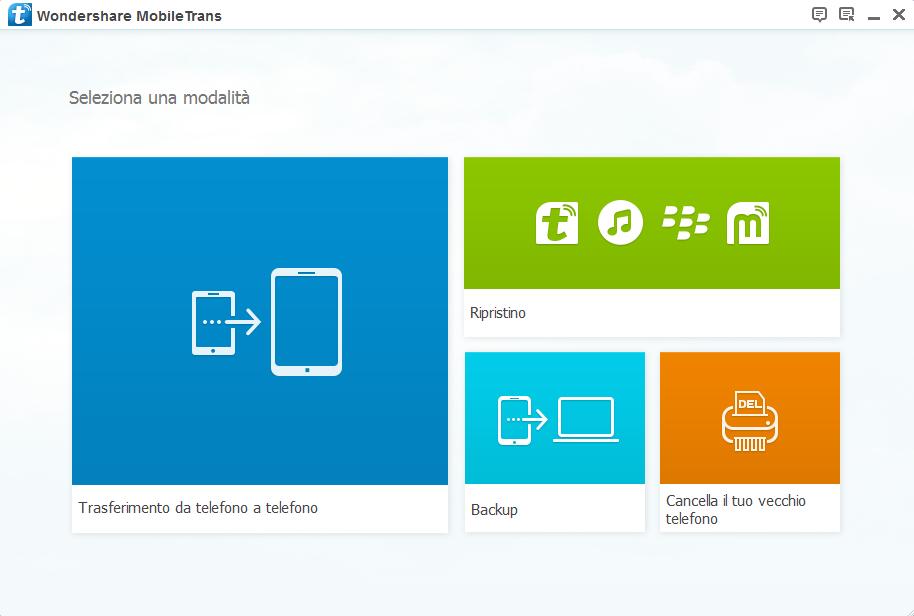Choose the iTunes music note icon
This screenshot has width=914, height=616.
tap(620, 223)
